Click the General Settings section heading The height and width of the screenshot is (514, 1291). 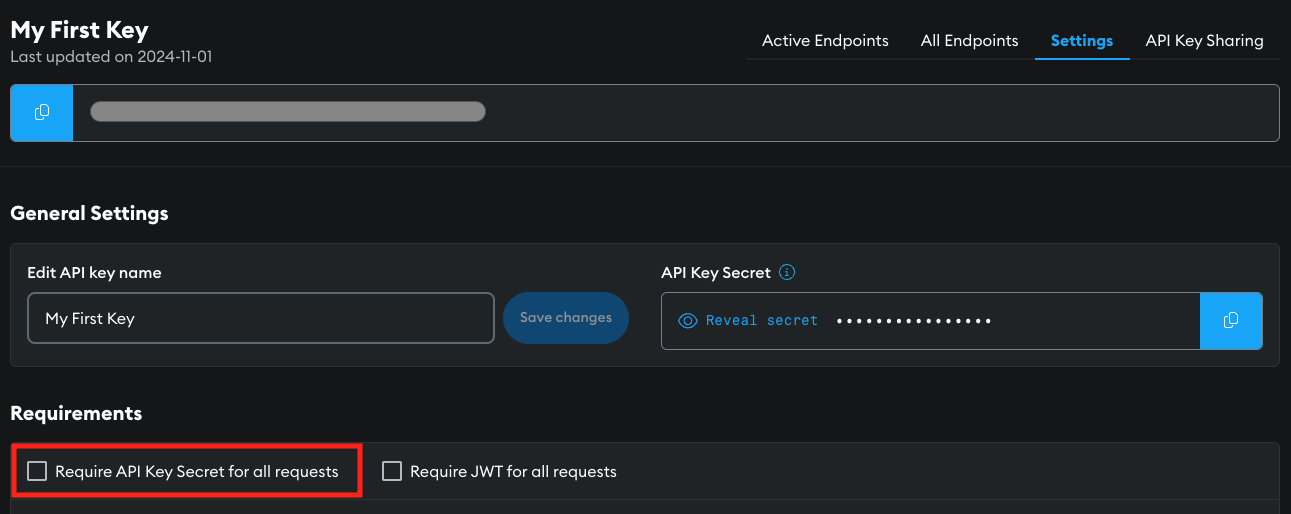click(x=89, y=213)
